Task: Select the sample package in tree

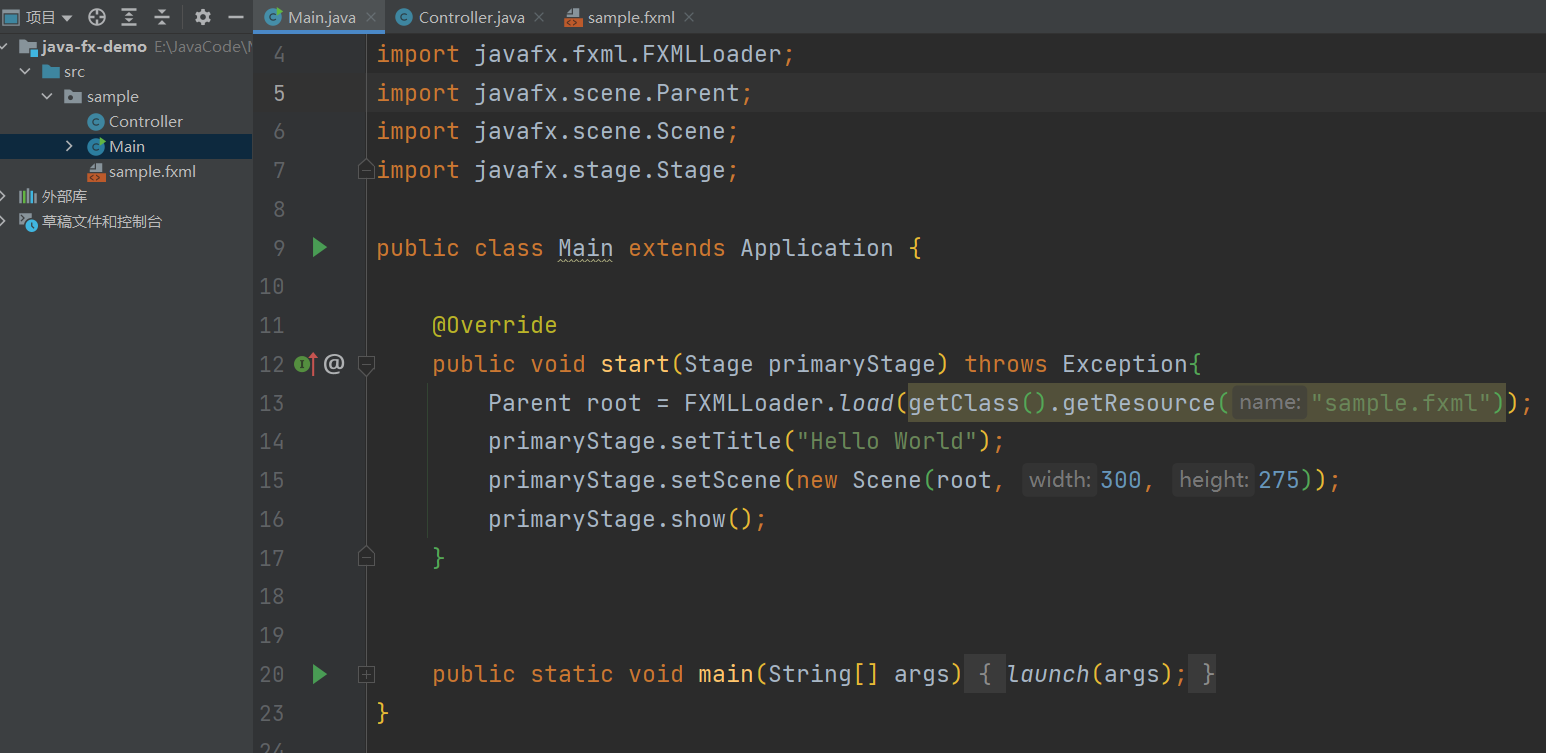Action: tap(113, 97)
